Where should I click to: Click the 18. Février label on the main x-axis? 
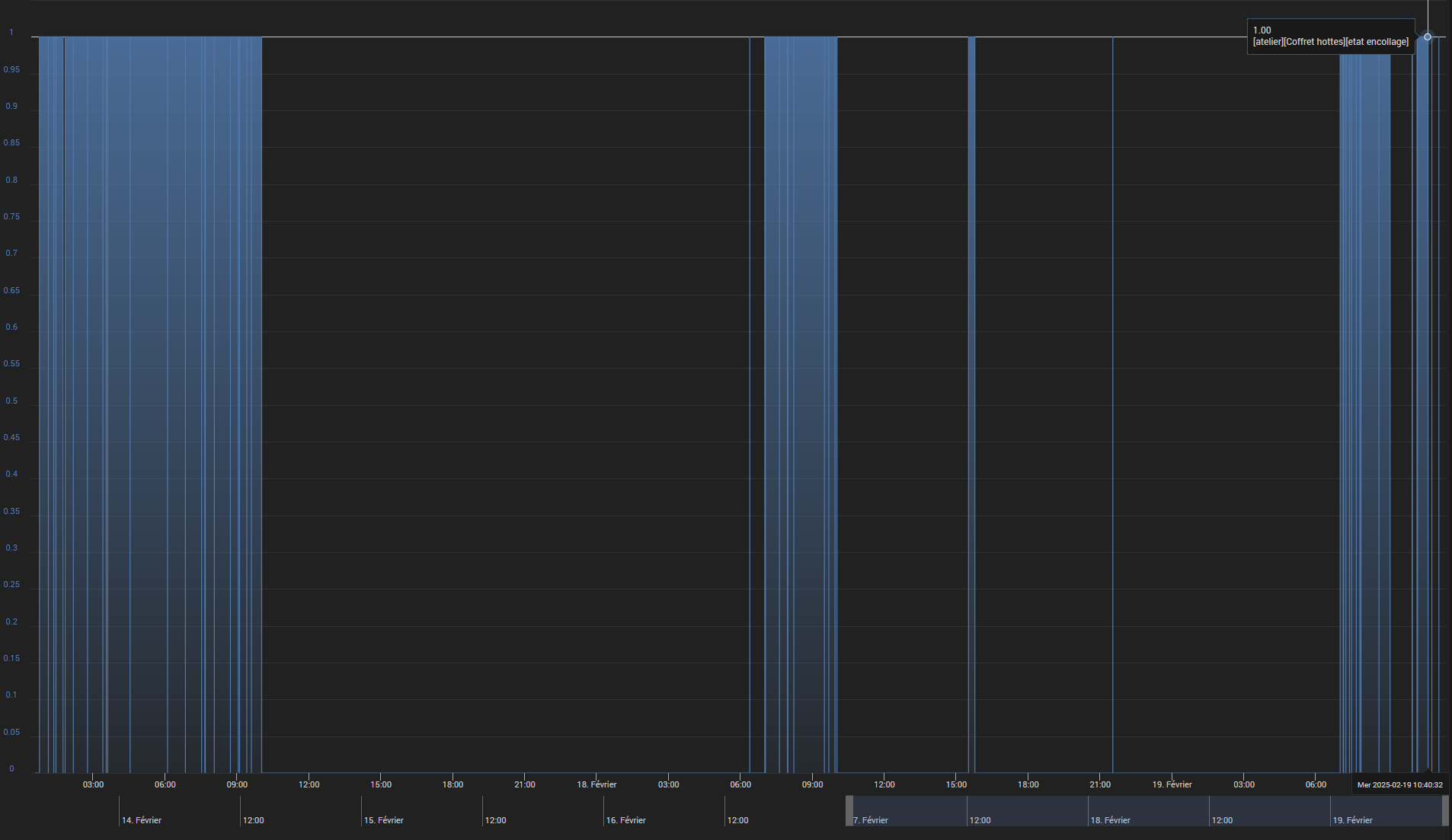[x=596, y=784]
